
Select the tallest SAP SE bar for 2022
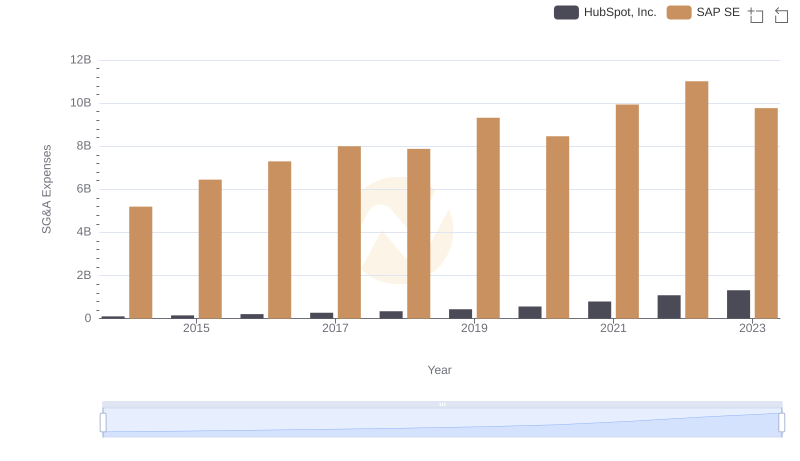696,200
